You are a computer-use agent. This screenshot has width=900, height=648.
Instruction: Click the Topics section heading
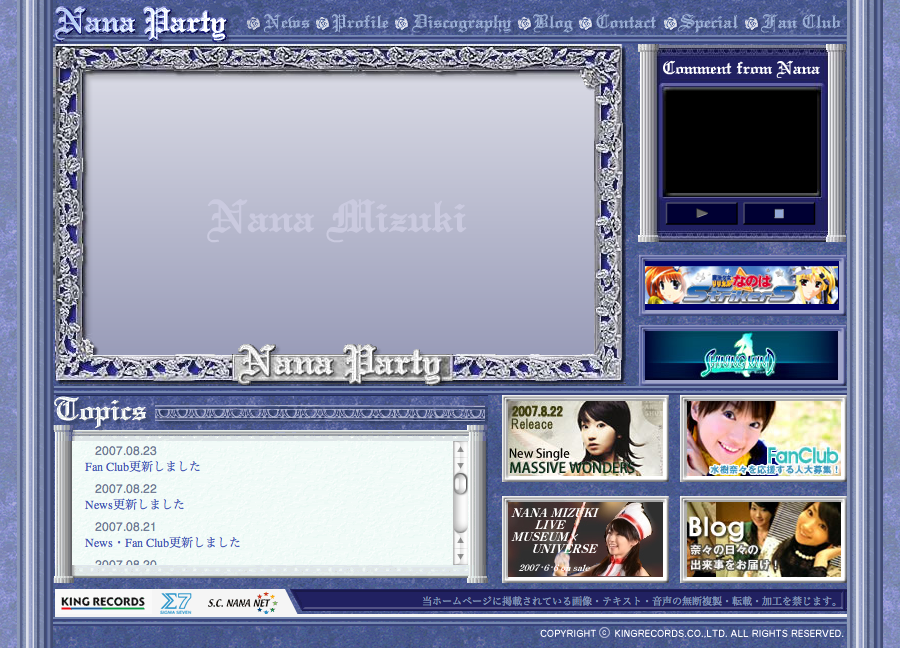pos(100,412)
